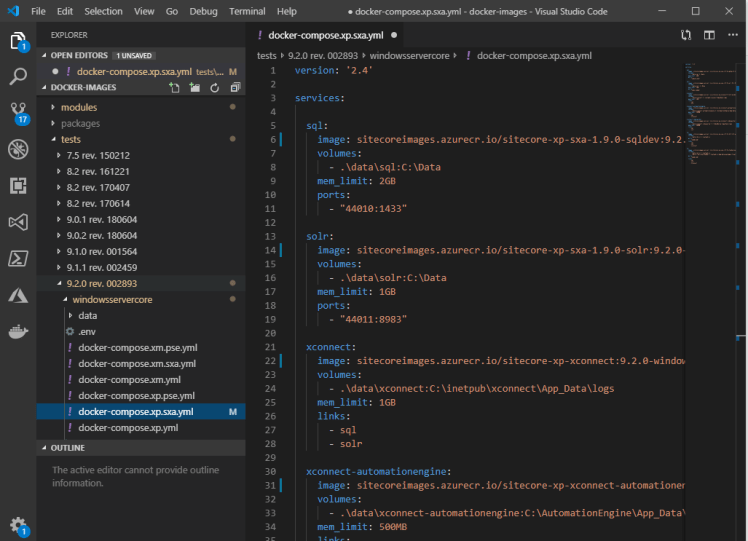
Task: Open docker-compose.xm.yml in the file tree
Action: pyautogui.click(x=129, y=379)
